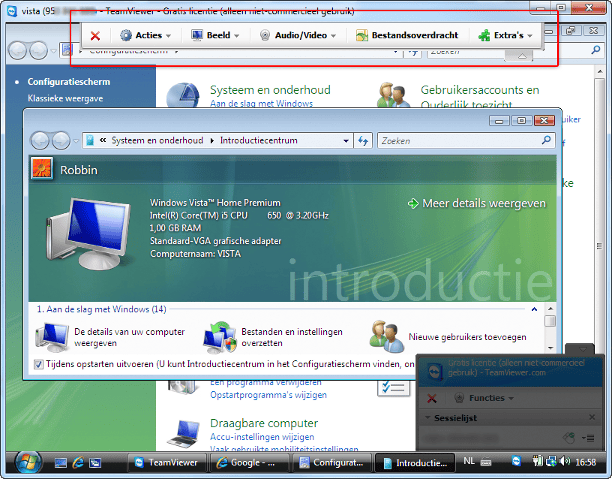Image resolution: width=612 pixels, height=479 pixels.
Task: Open the Vista Start button
Action: pyautogui.click(x=28, y=463)
